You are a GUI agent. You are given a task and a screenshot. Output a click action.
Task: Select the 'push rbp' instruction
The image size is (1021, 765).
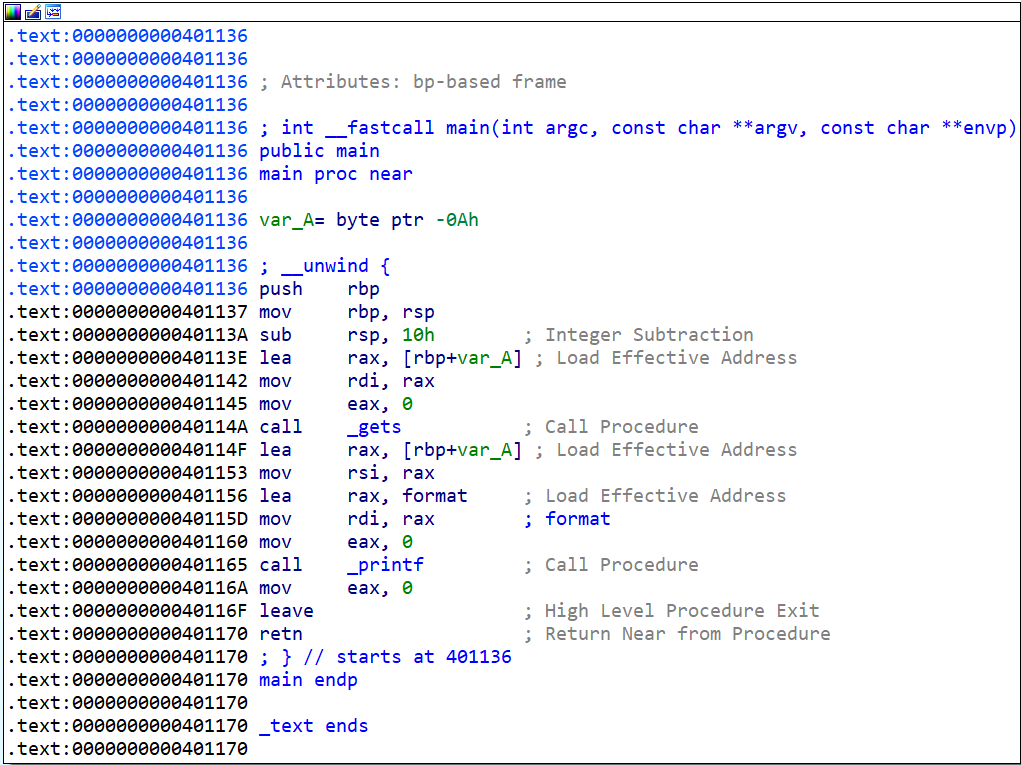[319, 289]
